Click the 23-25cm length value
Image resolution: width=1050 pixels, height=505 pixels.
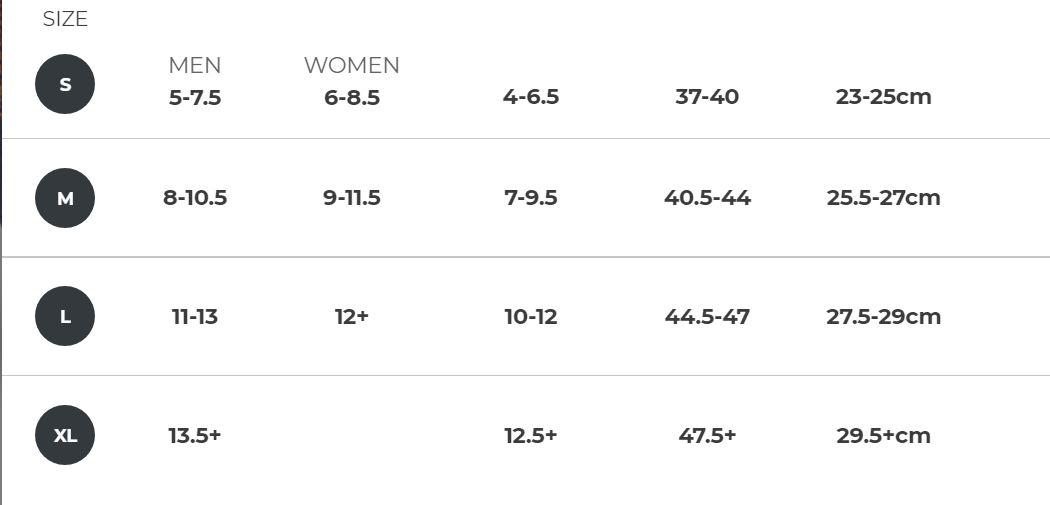pos(883,96)
